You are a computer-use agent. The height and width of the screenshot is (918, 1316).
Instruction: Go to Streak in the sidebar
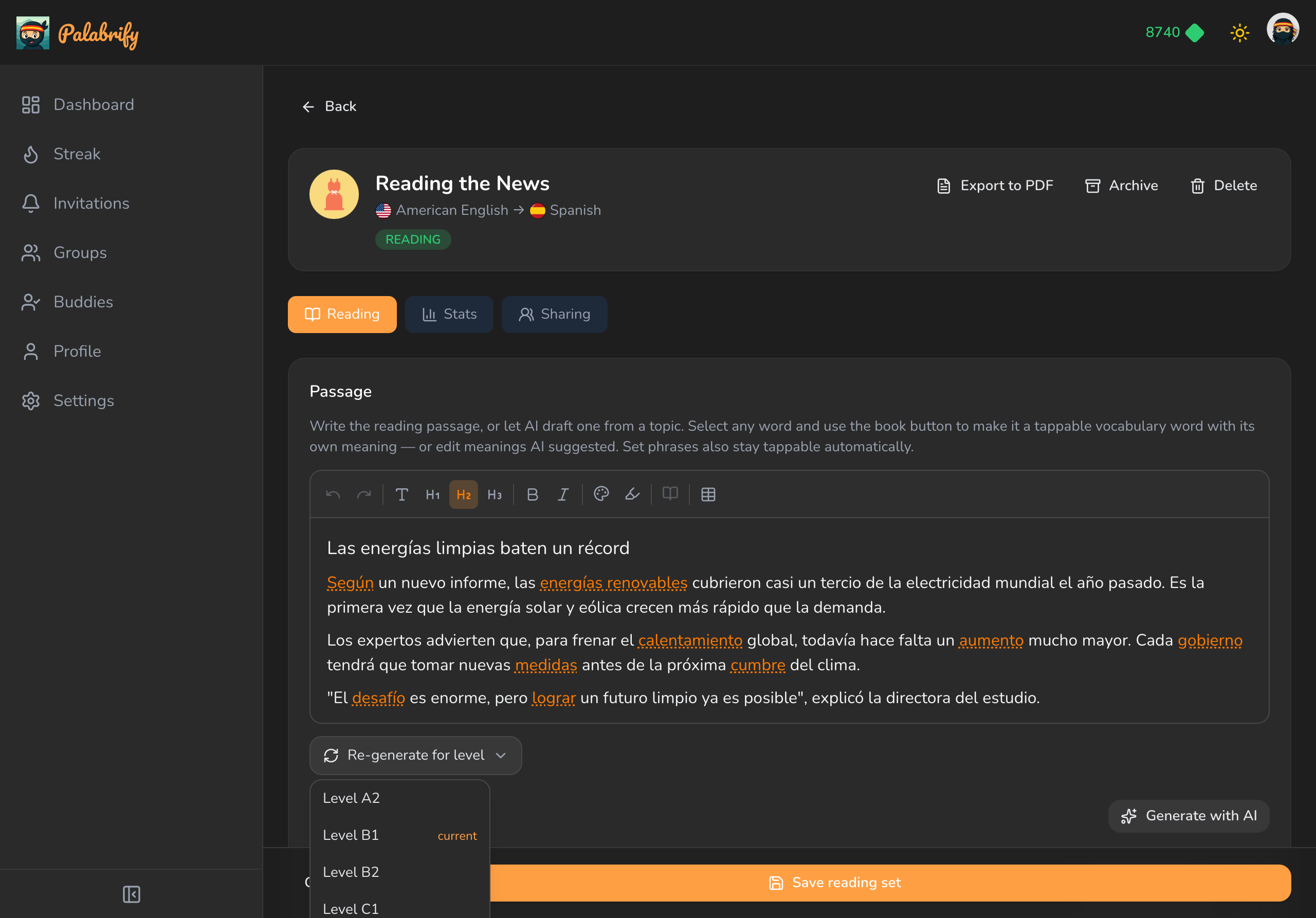click(x=131, y=154)
